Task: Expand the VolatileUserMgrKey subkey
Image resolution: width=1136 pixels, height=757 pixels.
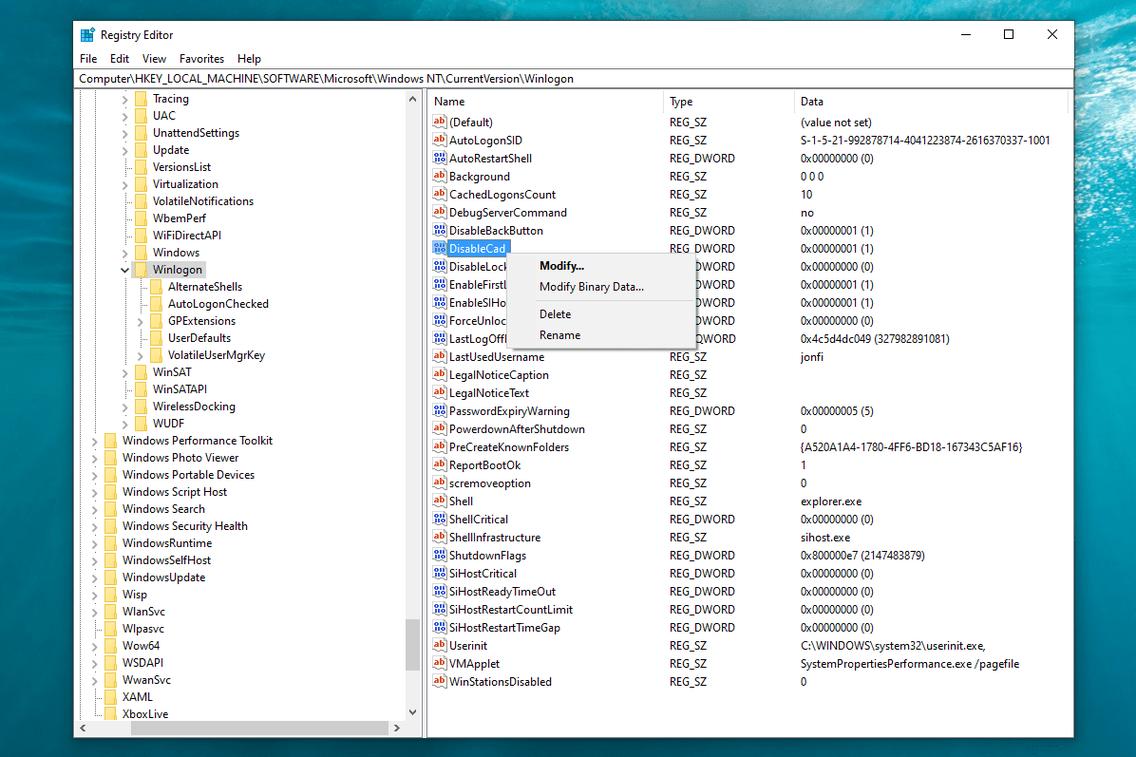Action: pyautogui.click(x=140, y=355)
